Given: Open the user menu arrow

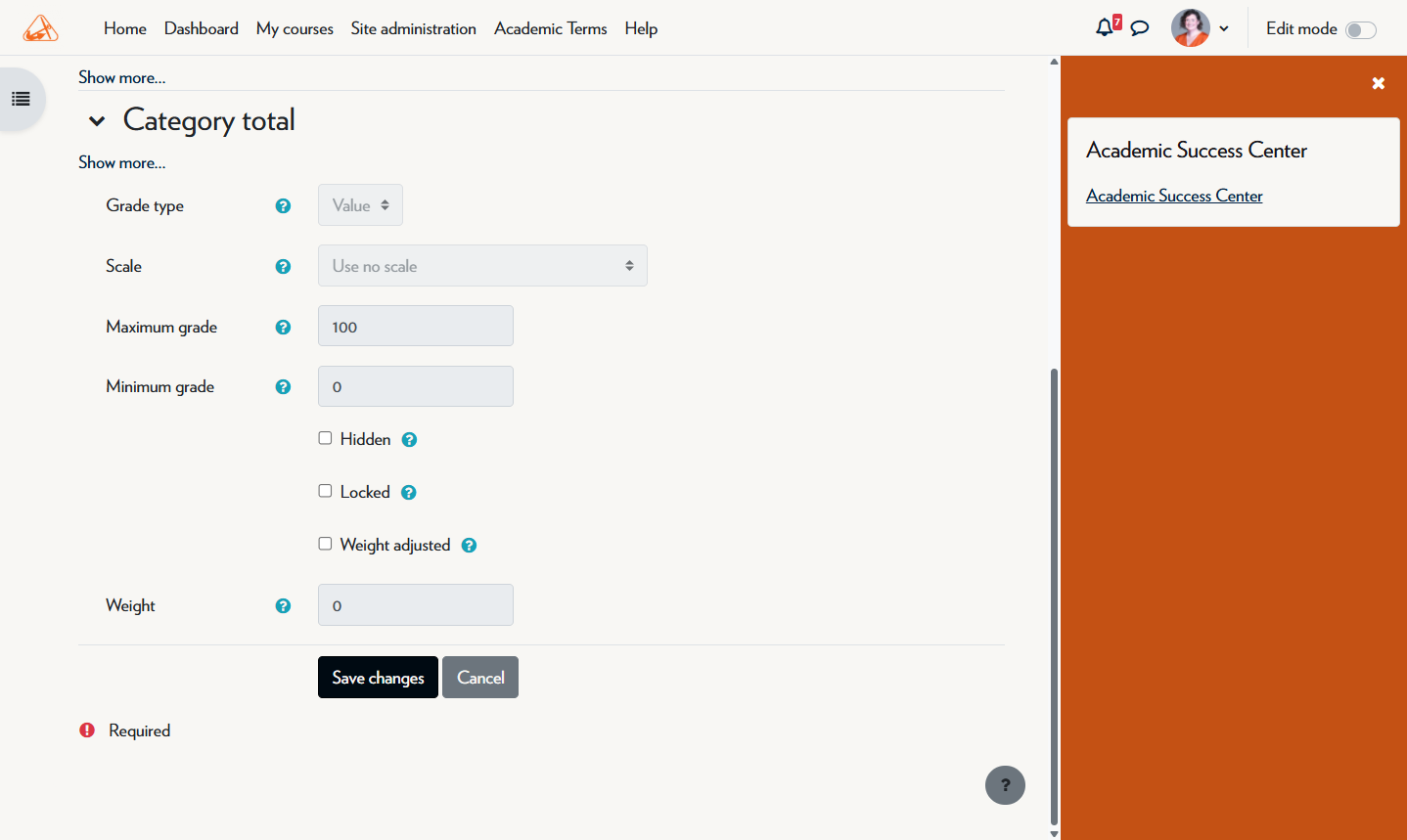Looking at the screenshot, I should click(x=1224, y=28).
